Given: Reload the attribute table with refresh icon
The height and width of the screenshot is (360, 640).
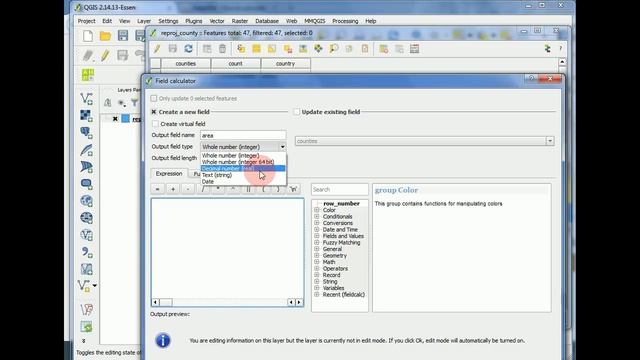Looking at the screenshot, I should tap(188, 49).
